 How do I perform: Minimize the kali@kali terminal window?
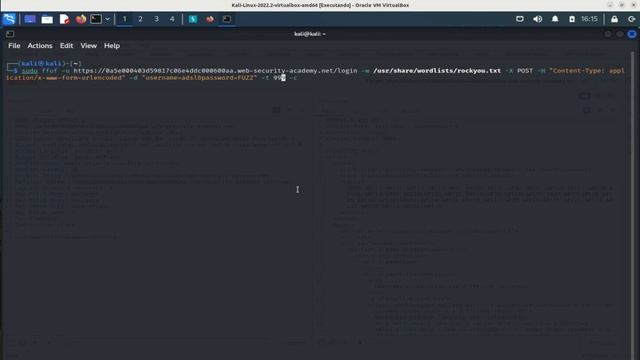[608, 34]
